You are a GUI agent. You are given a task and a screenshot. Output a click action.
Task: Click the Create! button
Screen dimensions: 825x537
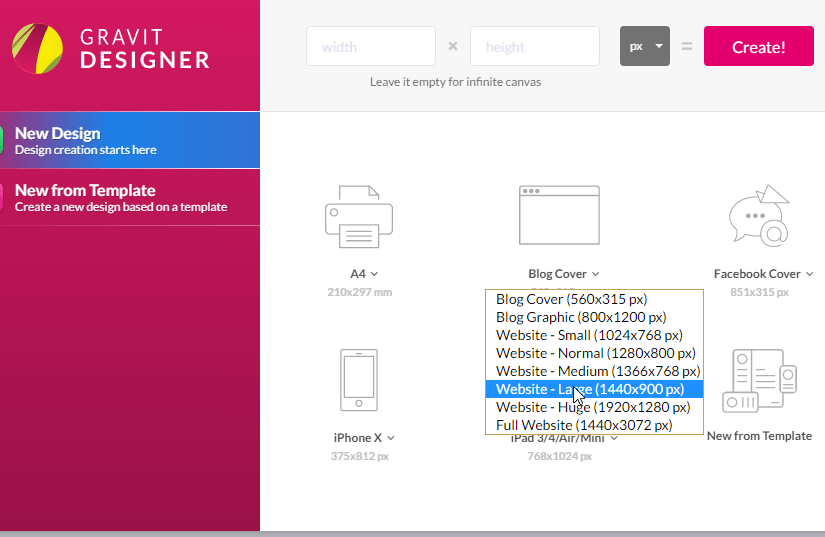pos(759,46)
